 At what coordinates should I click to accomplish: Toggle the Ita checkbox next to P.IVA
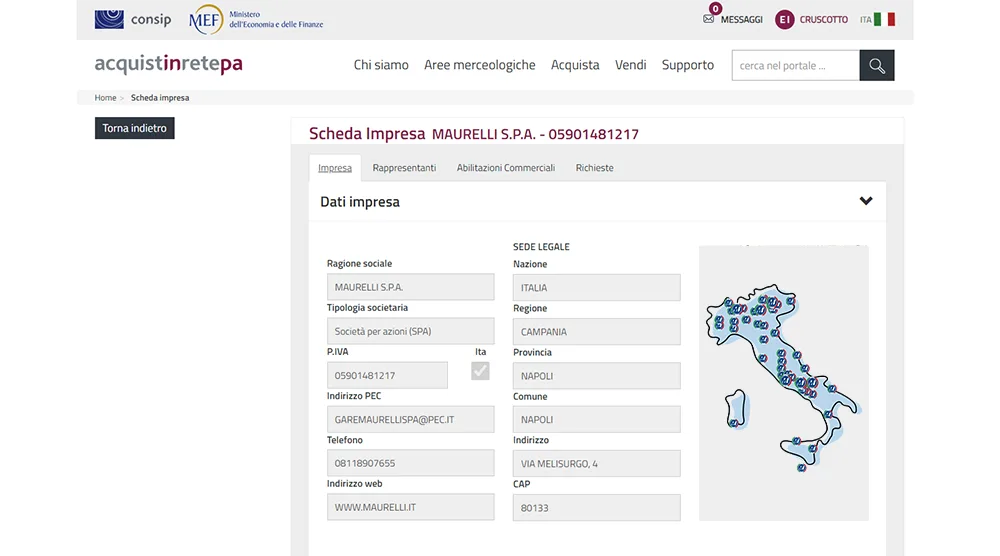(x=480, y=371)
